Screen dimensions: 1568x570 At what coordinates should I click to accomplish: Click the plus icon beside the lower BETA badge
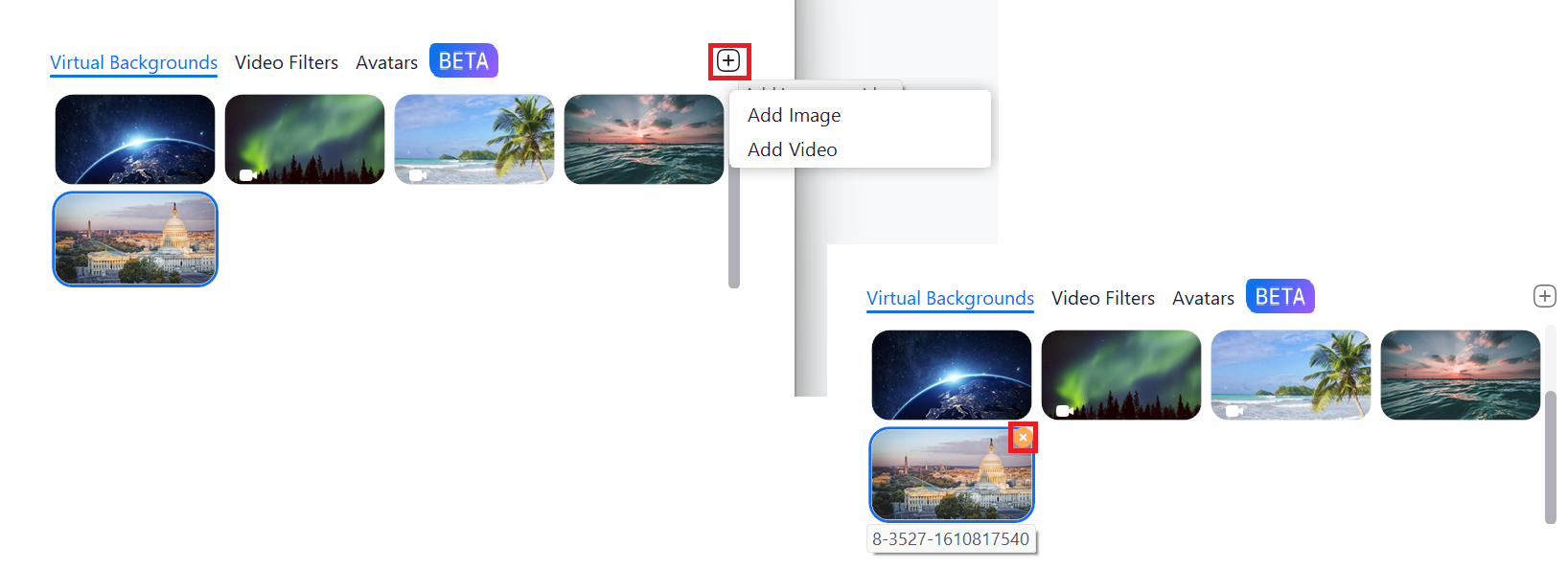[x=1544, y=296]
